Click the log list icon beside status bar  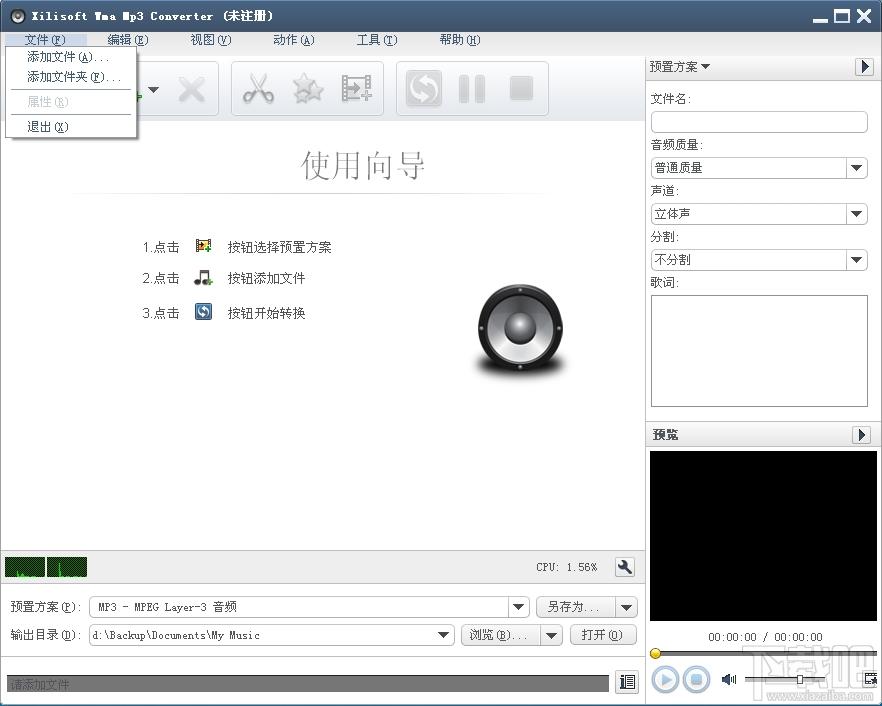(x=627, y=682)
